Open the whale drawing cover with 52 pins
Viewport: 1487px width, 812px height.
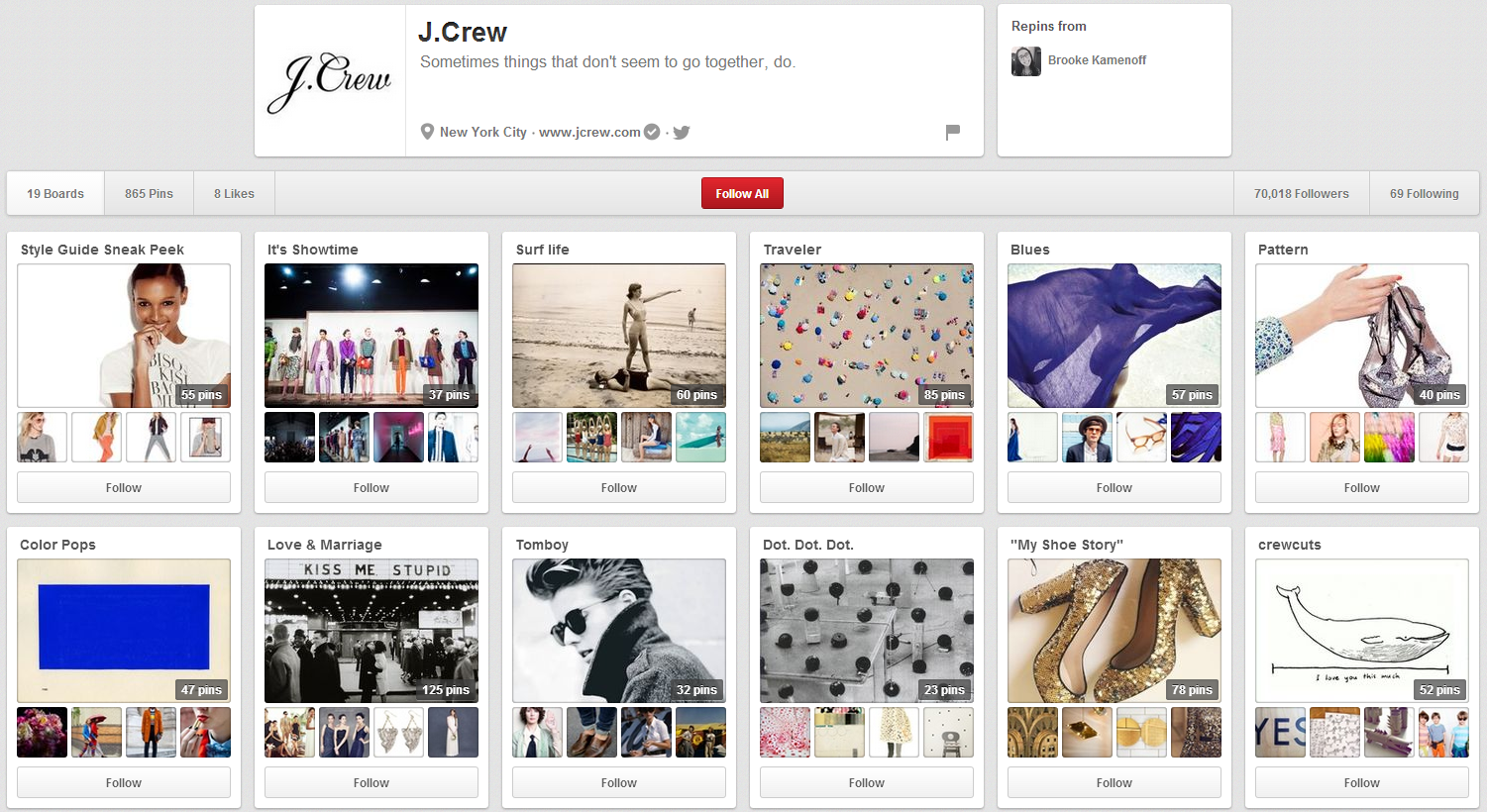(1362, 631)
